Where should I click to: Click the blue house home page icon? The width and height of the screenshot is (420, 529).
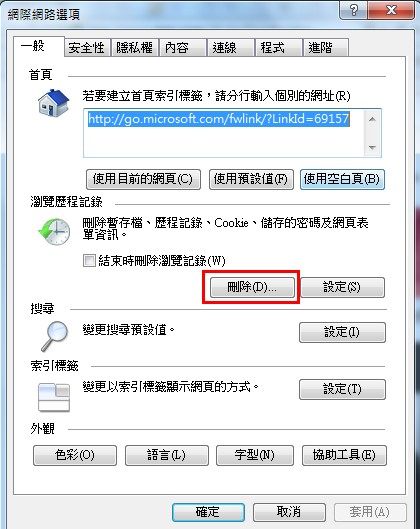(x=53, y=103)
